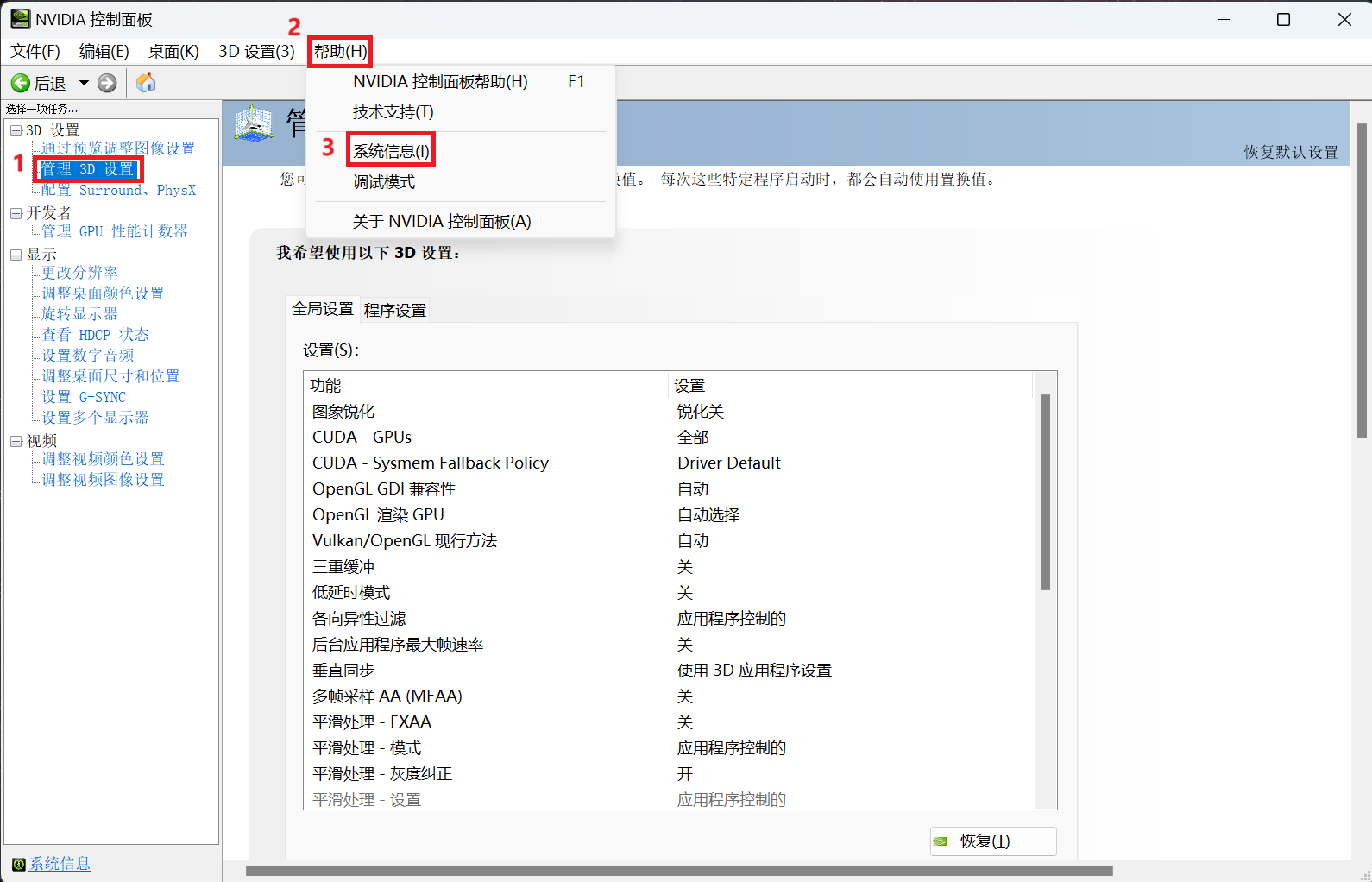
Task: Click the main panel vertical scrollbar
Action: [x=1363, y=280]
